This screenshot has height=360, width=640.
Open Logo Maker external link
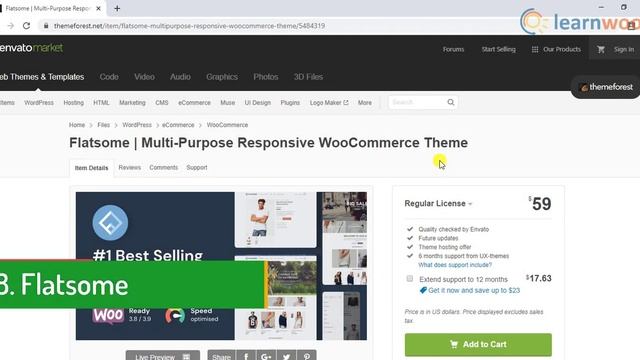tap(329, 103)
